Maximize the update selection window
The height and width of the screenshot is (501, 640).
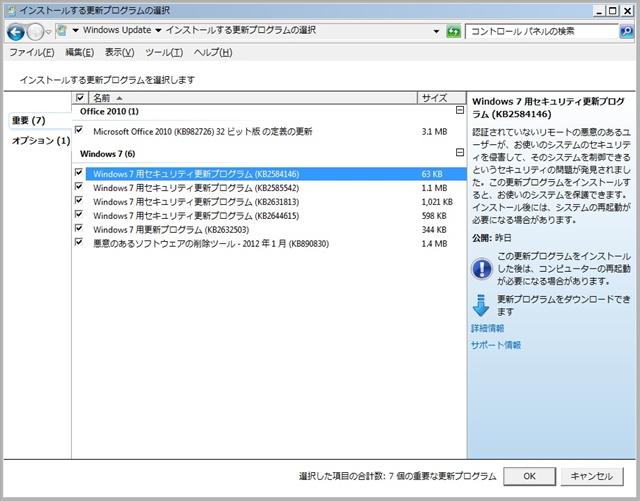click(613, 11)
